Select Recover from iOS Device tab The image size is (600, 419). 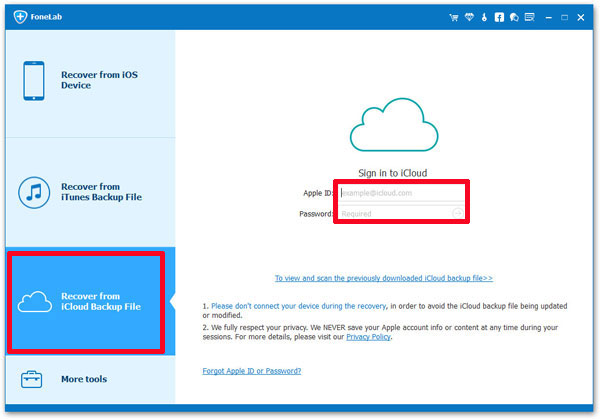tap(90, 84)
